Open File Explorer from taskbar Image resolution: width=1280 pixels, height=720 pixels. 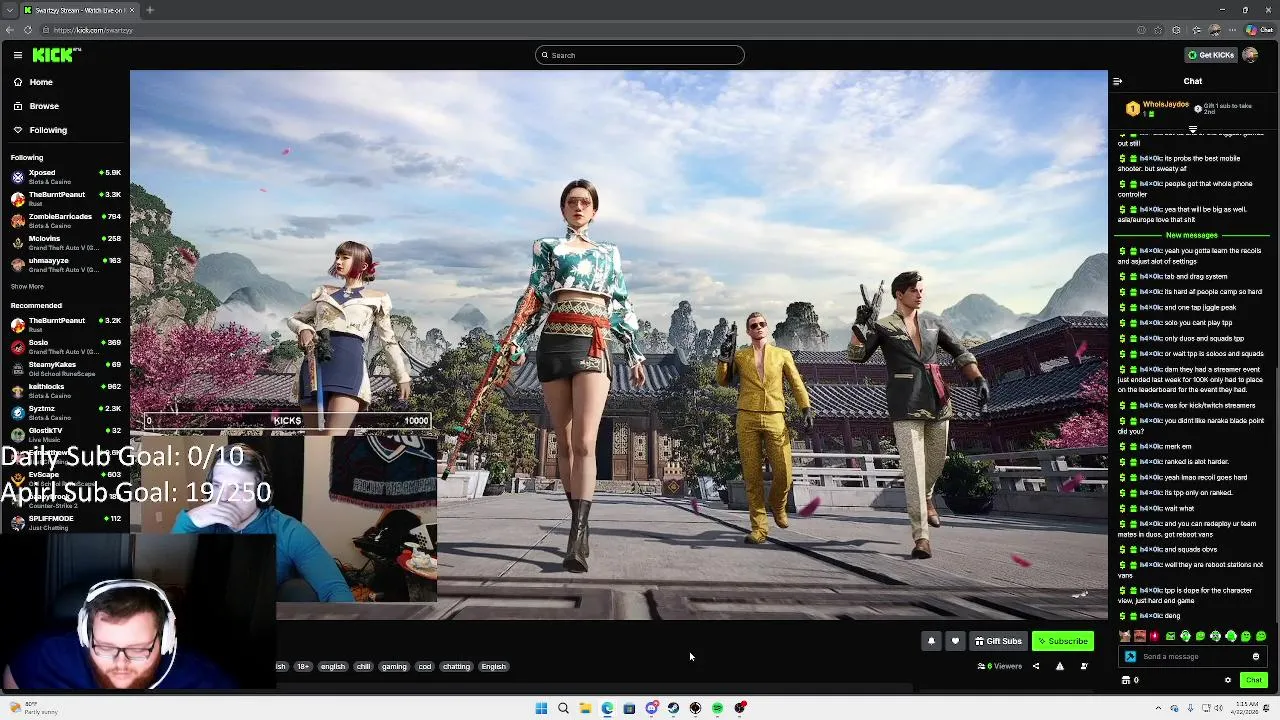(x=585, y=708)
